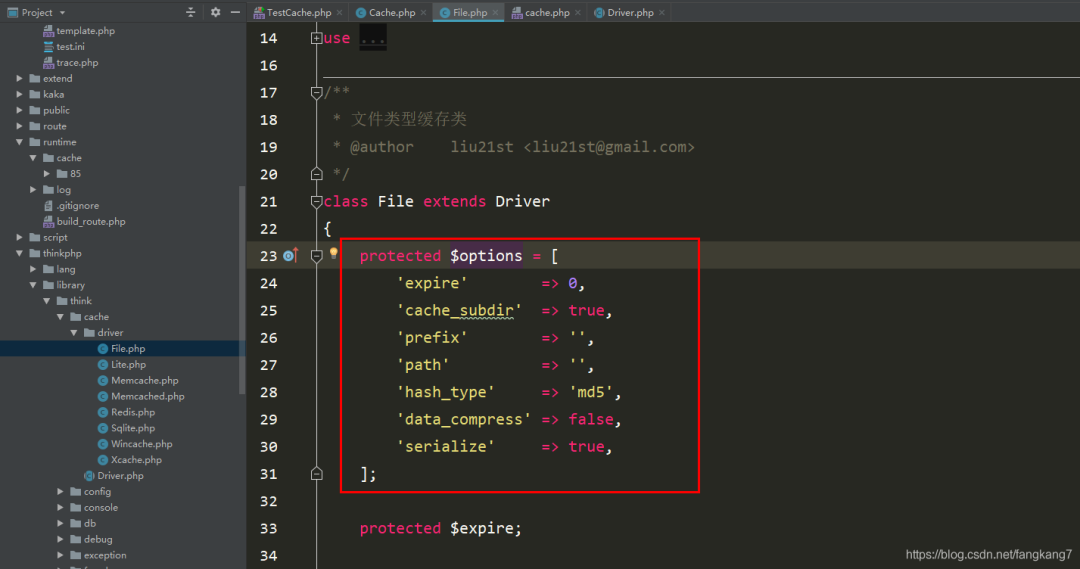
Task: Click the project tree vertical scrollbar
Action: click(x=242, y=289)
